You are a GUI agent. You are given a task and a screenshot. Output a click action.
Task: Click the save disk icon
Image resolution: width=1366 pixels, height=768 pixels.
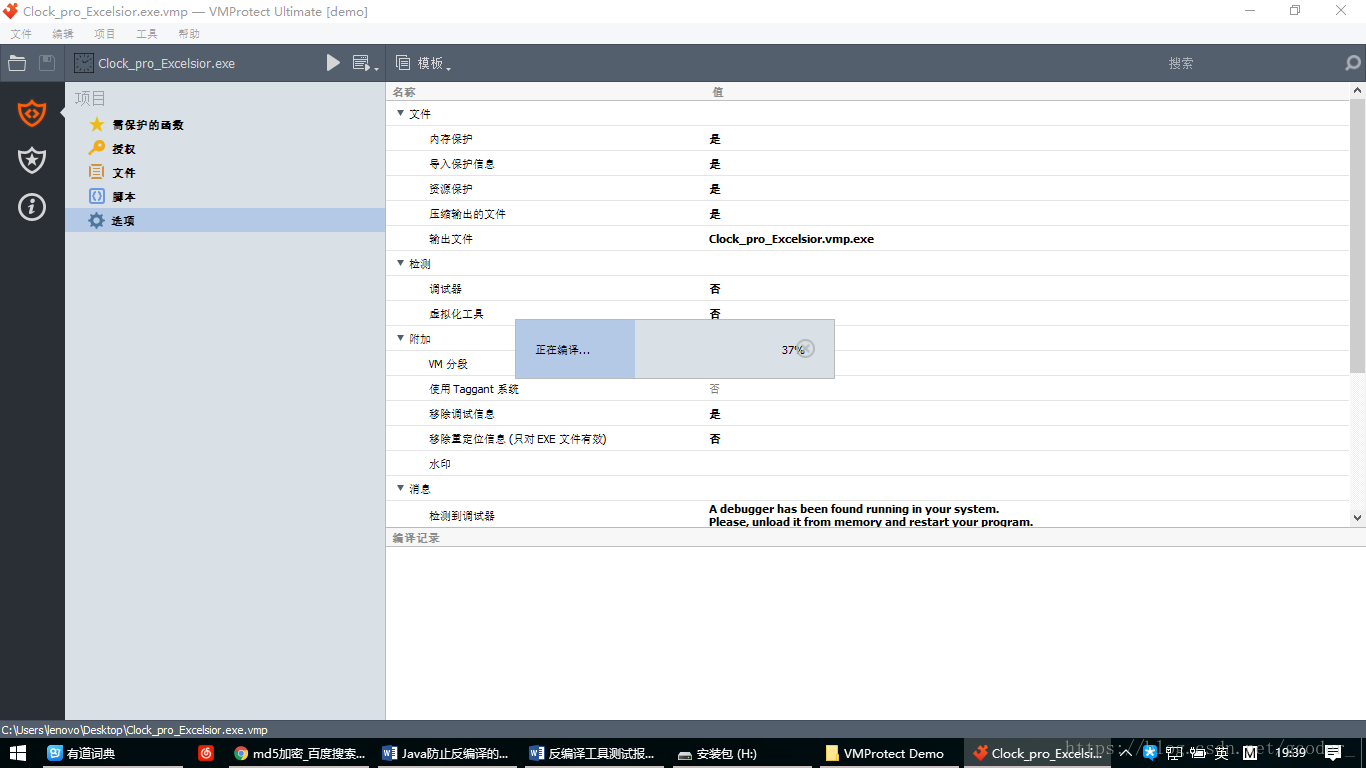click(47, 63)
